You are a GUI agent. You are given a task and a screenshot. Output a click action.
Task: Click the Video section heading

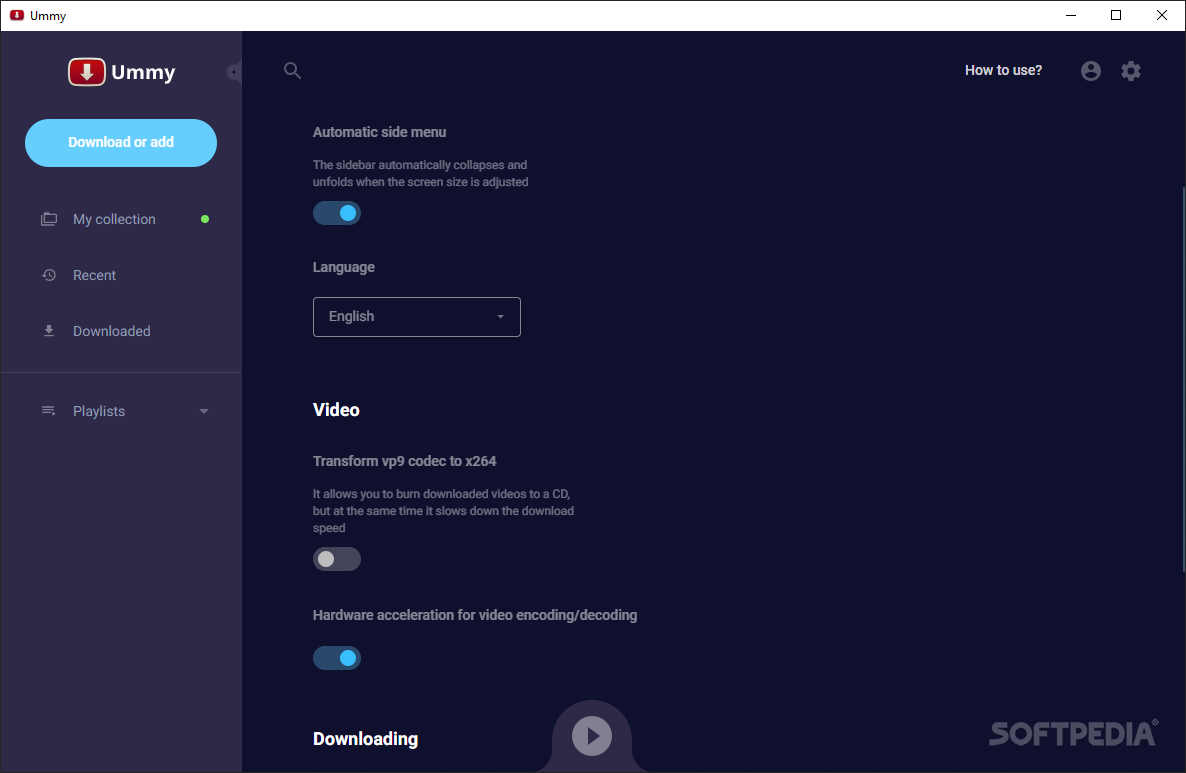click(337, 410)
